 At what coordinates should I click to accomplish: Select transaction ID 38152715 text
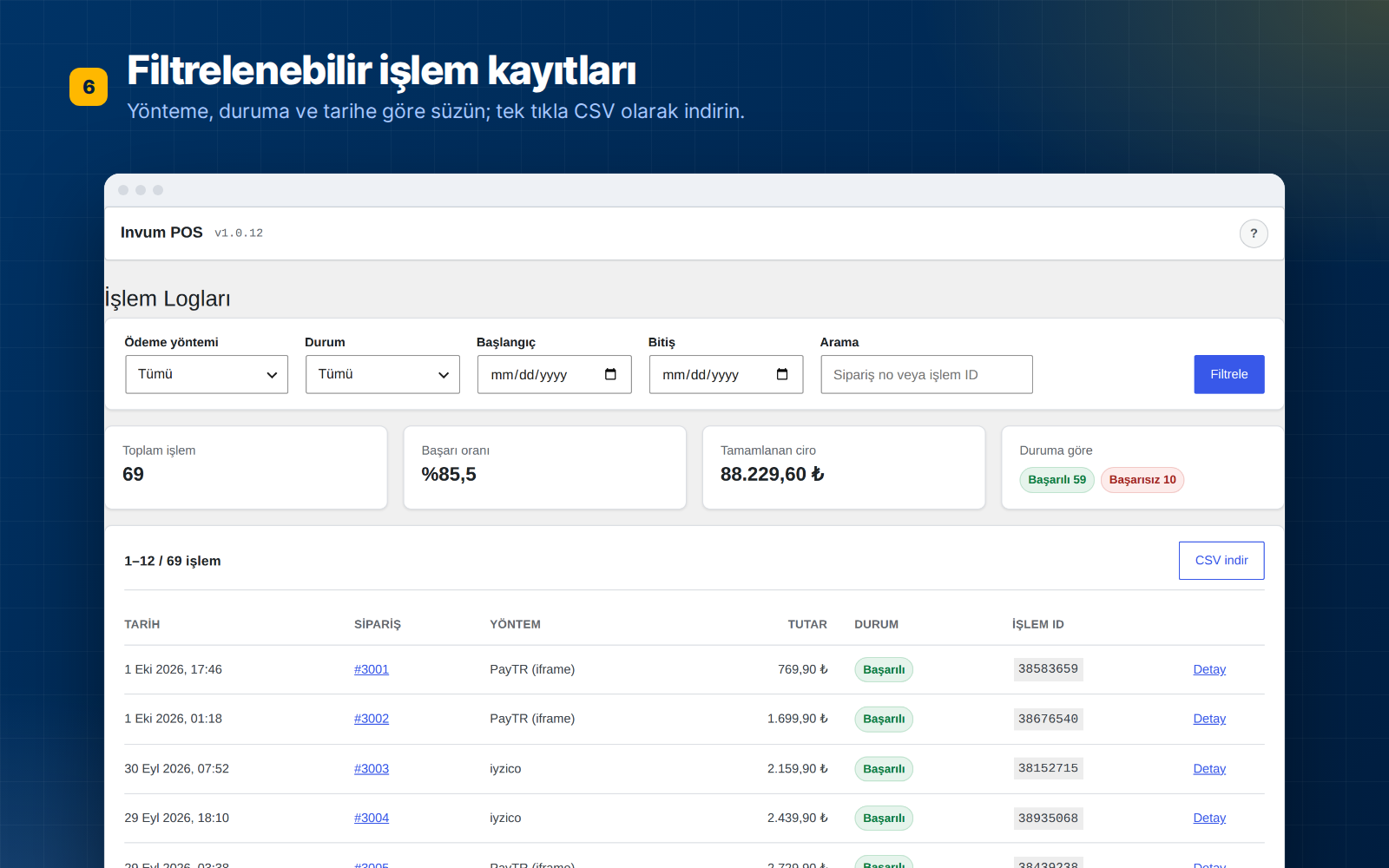pos(1048,768)
